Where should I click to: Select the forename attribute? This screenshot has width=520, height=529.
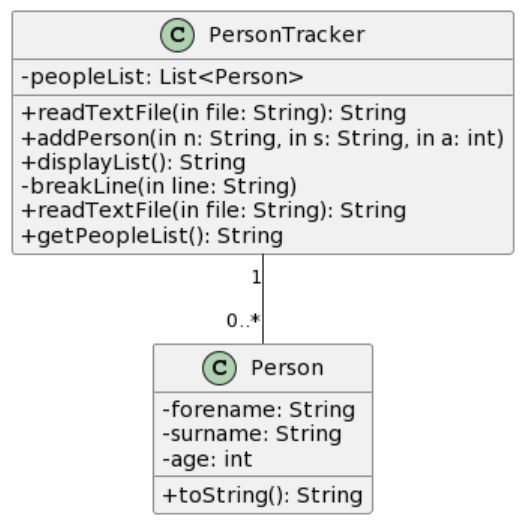pos(258,410)
